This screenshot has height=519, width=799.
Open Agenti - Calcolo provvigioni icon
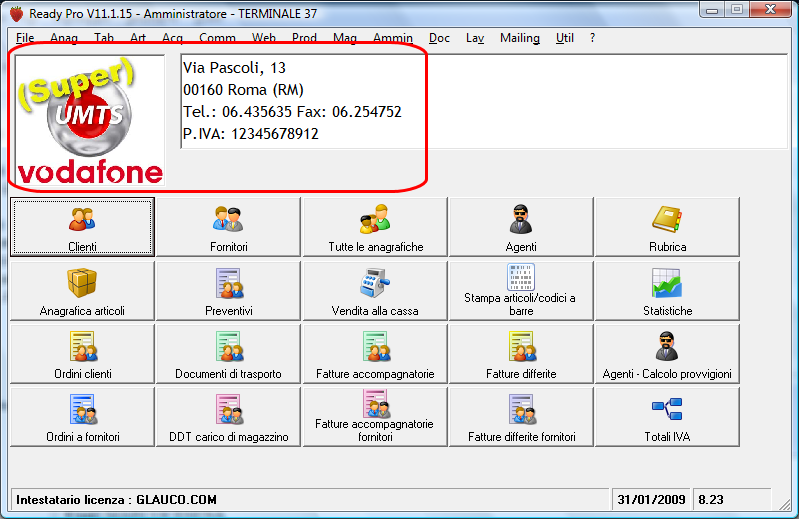tap(668, 354)
